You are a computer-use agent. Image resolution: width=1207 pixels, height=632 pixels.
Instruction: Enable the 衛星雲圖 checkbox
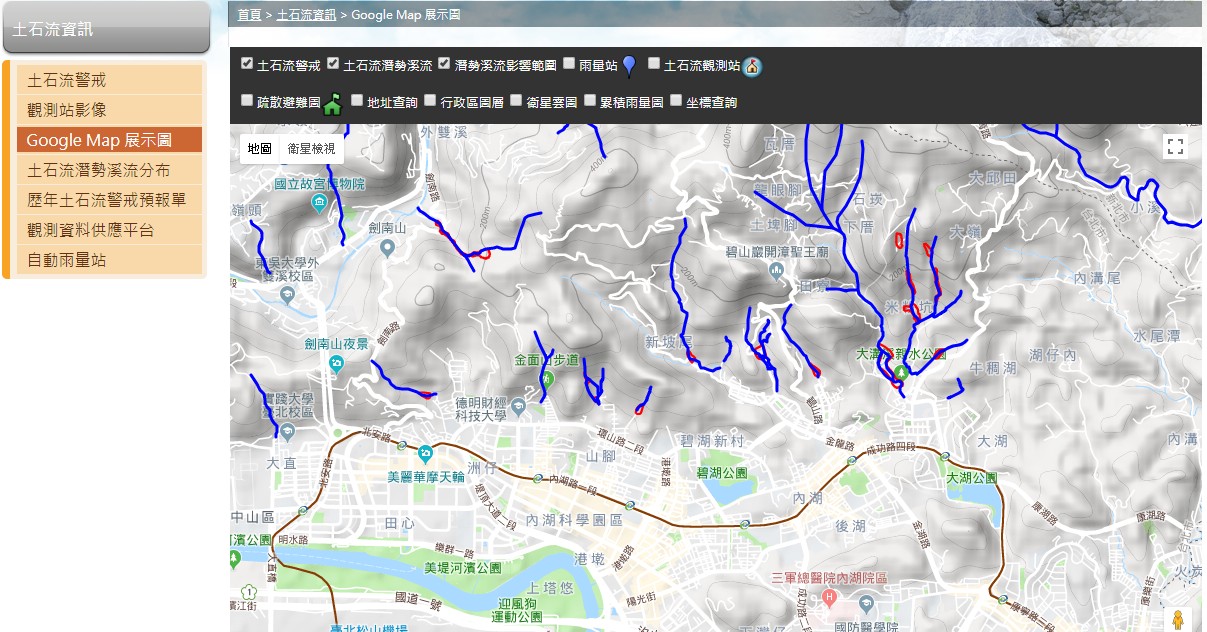pyautogui.click(x=516, y=100)
